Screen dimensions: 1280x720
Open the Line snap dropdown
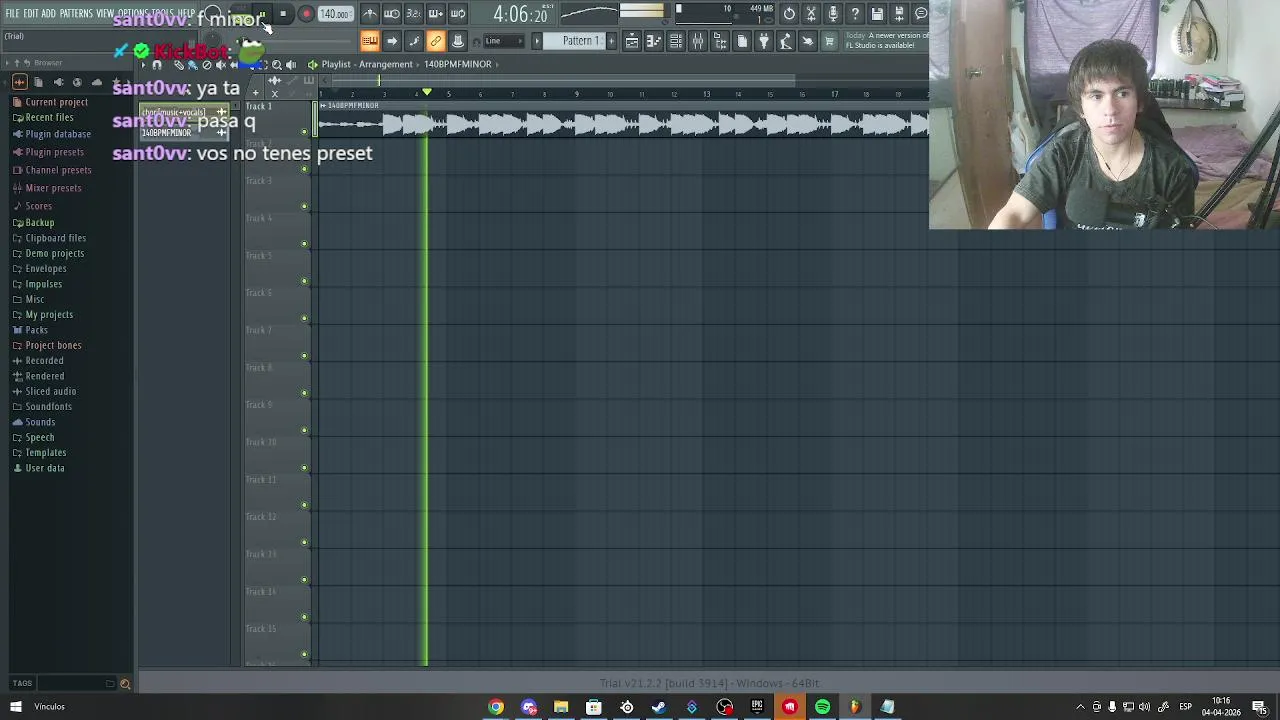504,41
